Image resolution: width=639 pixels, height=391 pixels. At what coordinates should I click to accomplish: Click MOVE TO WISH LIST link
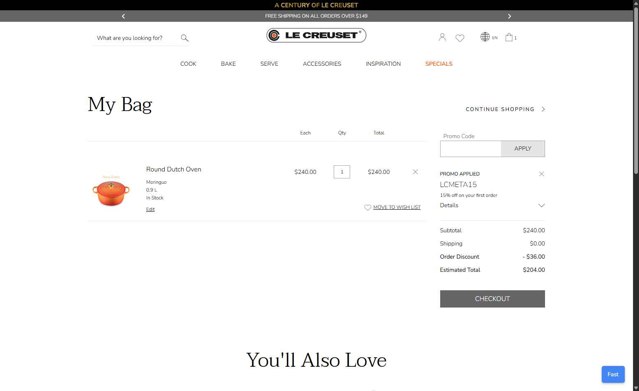397,207
